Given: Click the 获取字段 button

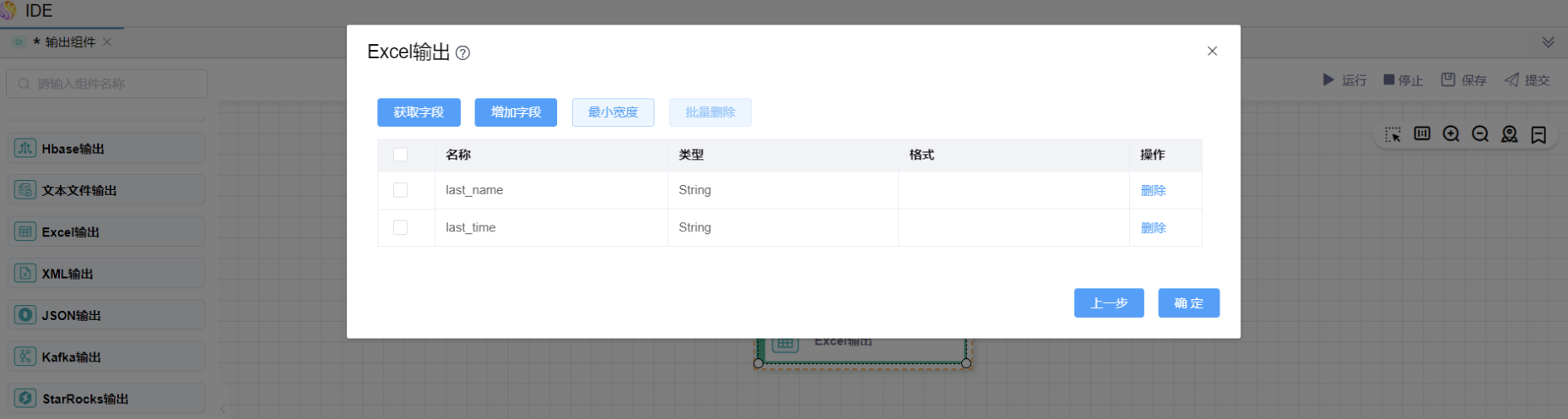Looking at the screenshot, I should coord(419,112).
